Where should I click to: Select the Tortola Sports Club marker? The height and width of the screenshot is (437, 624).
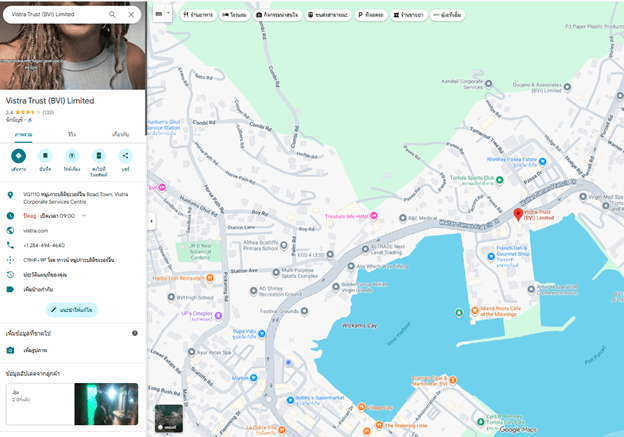pyautogui.click(x=499, y=180)
